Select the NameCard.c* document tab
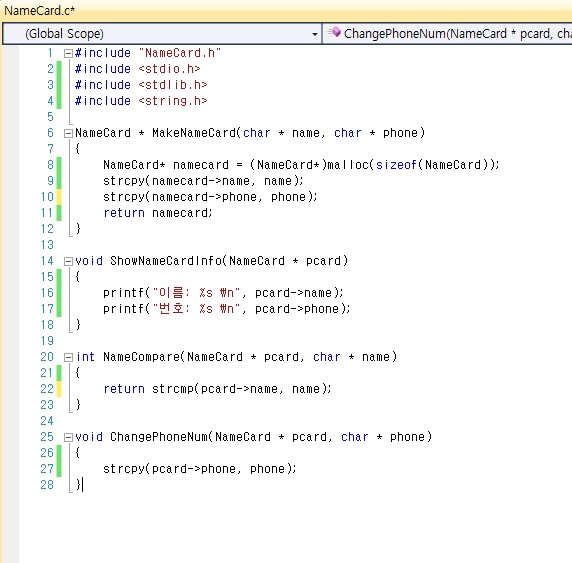 point(39,11)
